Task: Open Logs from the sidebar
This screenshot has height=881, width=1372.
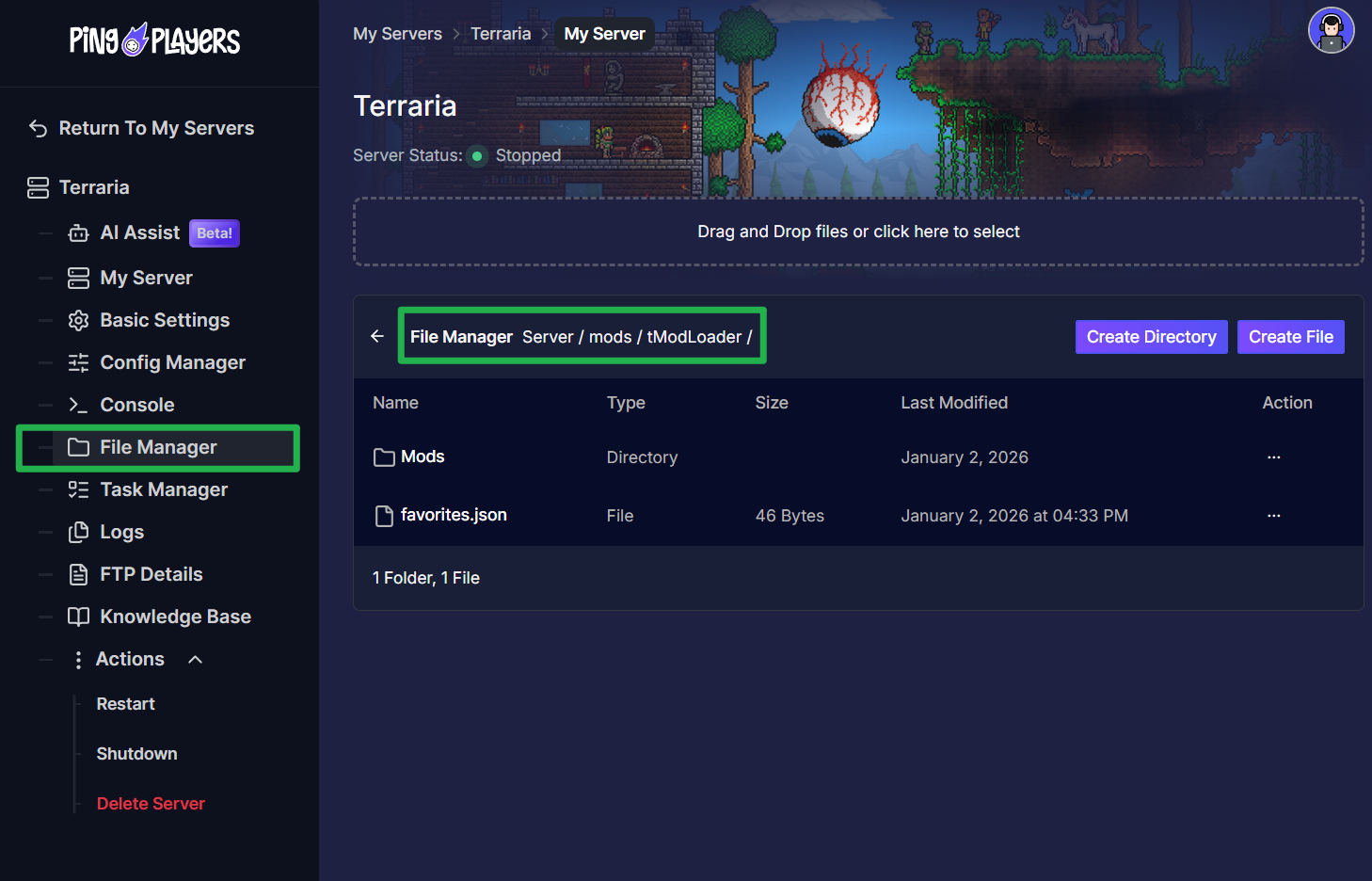Action: [121, 533]
